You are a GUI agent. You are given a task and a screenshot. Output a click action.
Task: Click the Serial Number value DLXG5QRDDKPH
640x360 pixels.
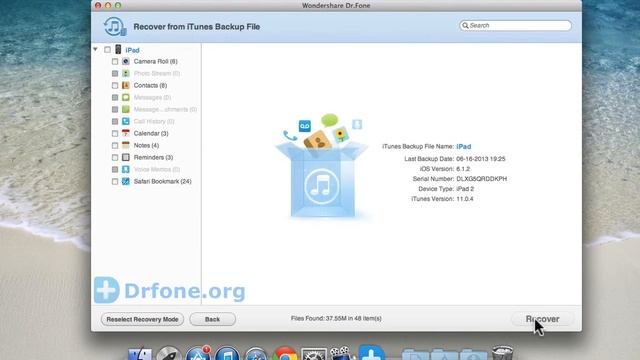(x=482, y=179)
